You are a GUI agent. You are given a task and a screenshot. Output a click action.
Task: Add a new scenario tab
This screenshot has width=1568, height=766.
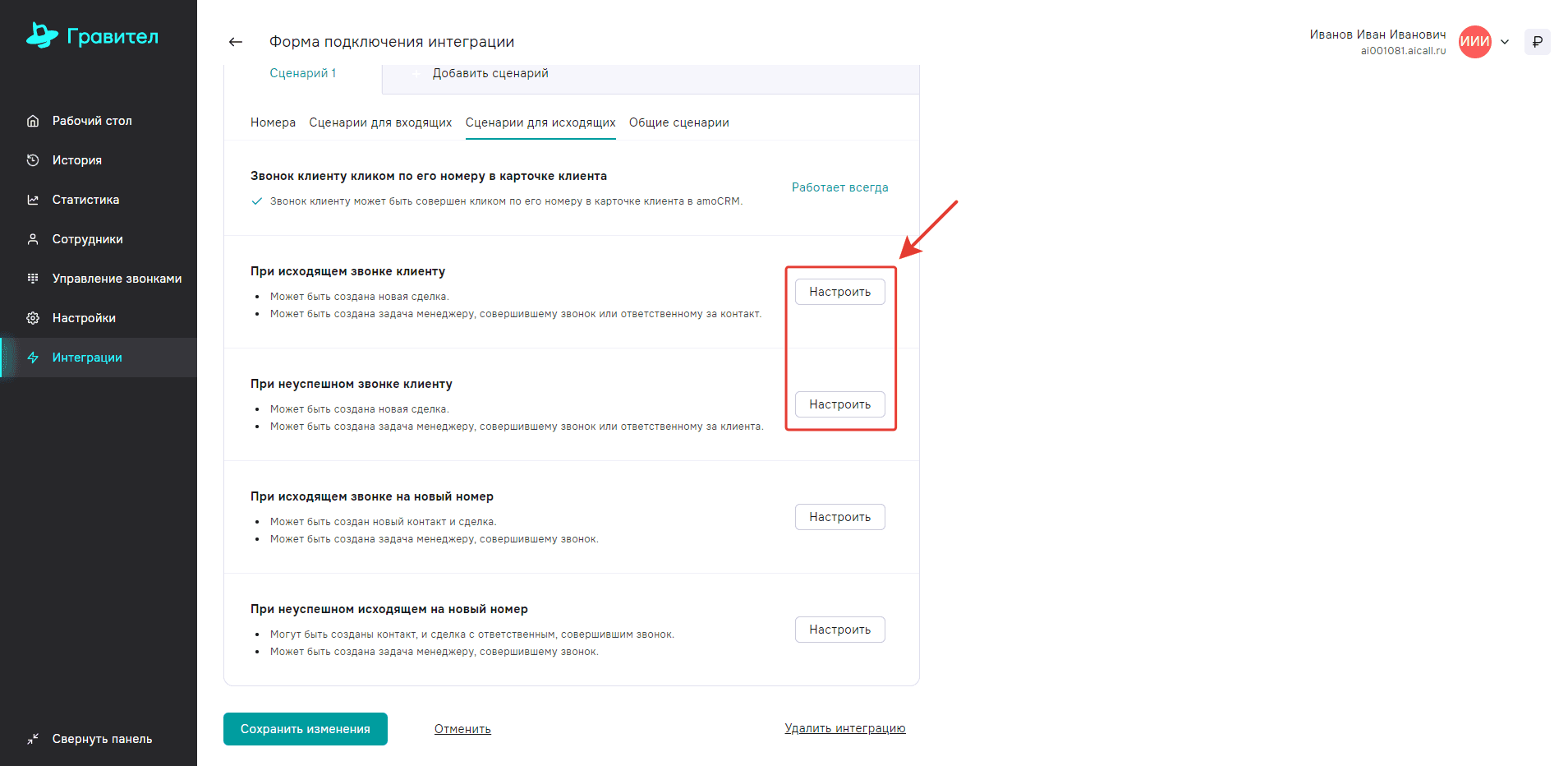point(490,73)
